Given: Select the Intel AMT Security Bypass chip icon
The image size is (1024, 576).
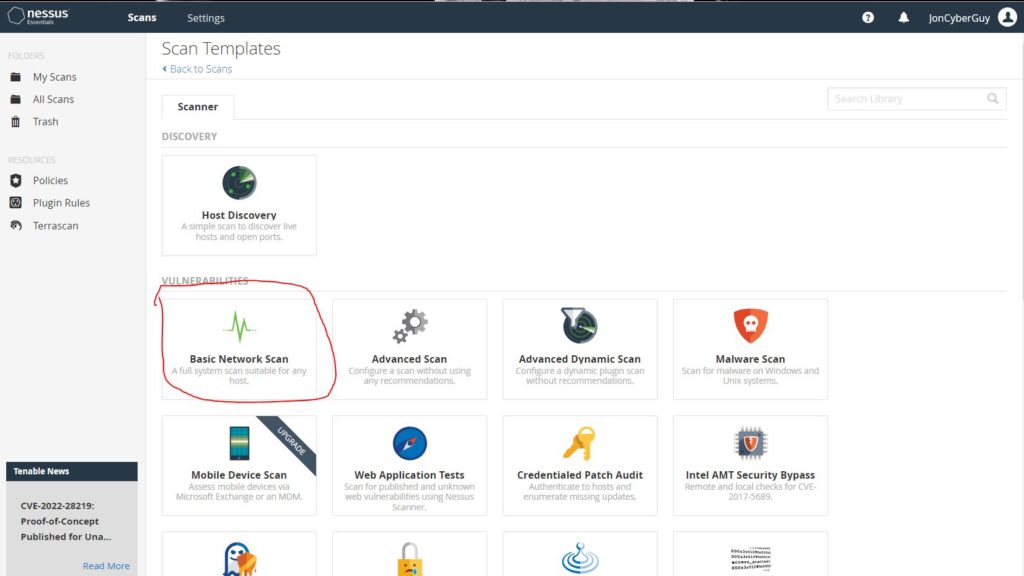Looking at the screenshot, I should point(750,443).
